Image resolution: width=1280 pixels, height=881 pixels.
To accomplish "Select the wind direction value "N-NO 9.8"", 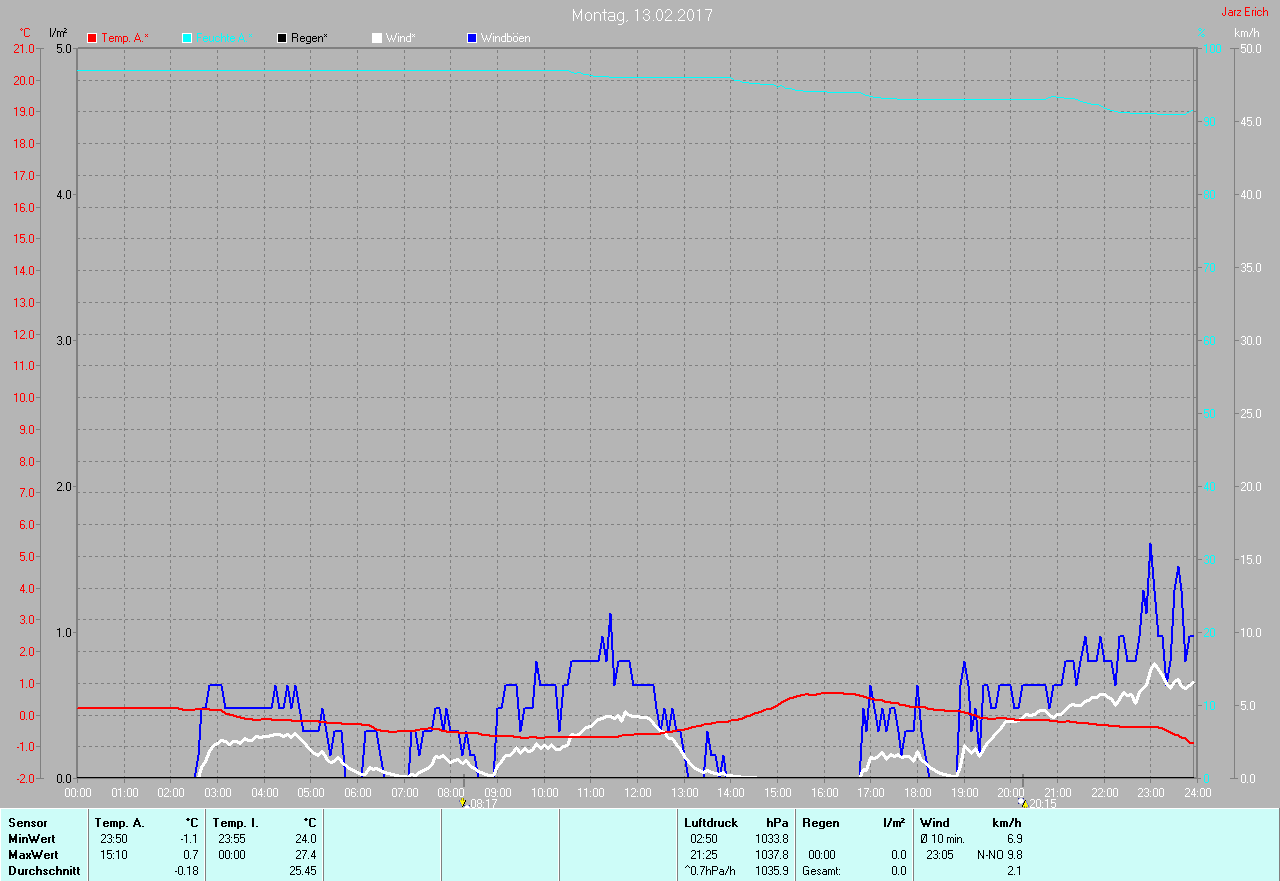I will click(1000, 855).
